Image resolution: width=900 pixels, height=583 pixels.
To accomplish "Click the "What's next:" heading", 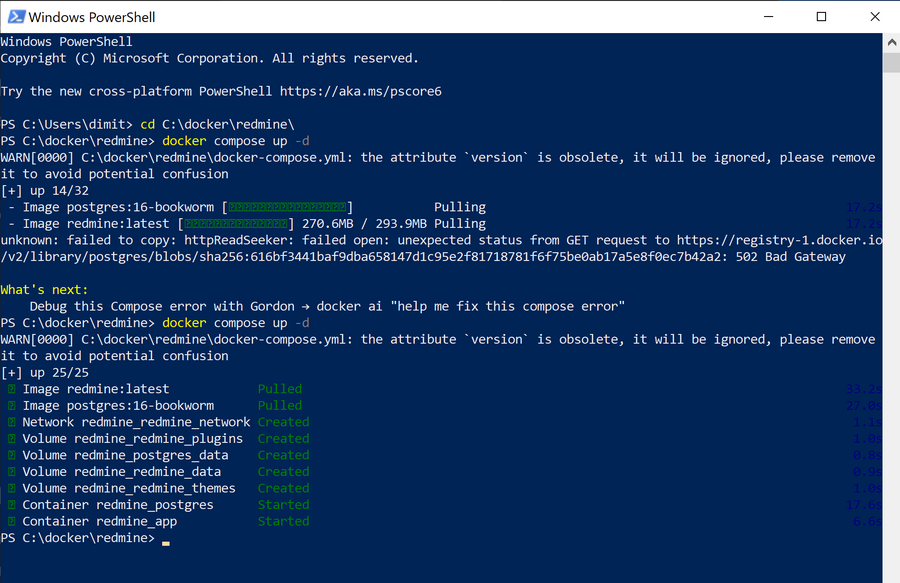I will coord(44,290).
